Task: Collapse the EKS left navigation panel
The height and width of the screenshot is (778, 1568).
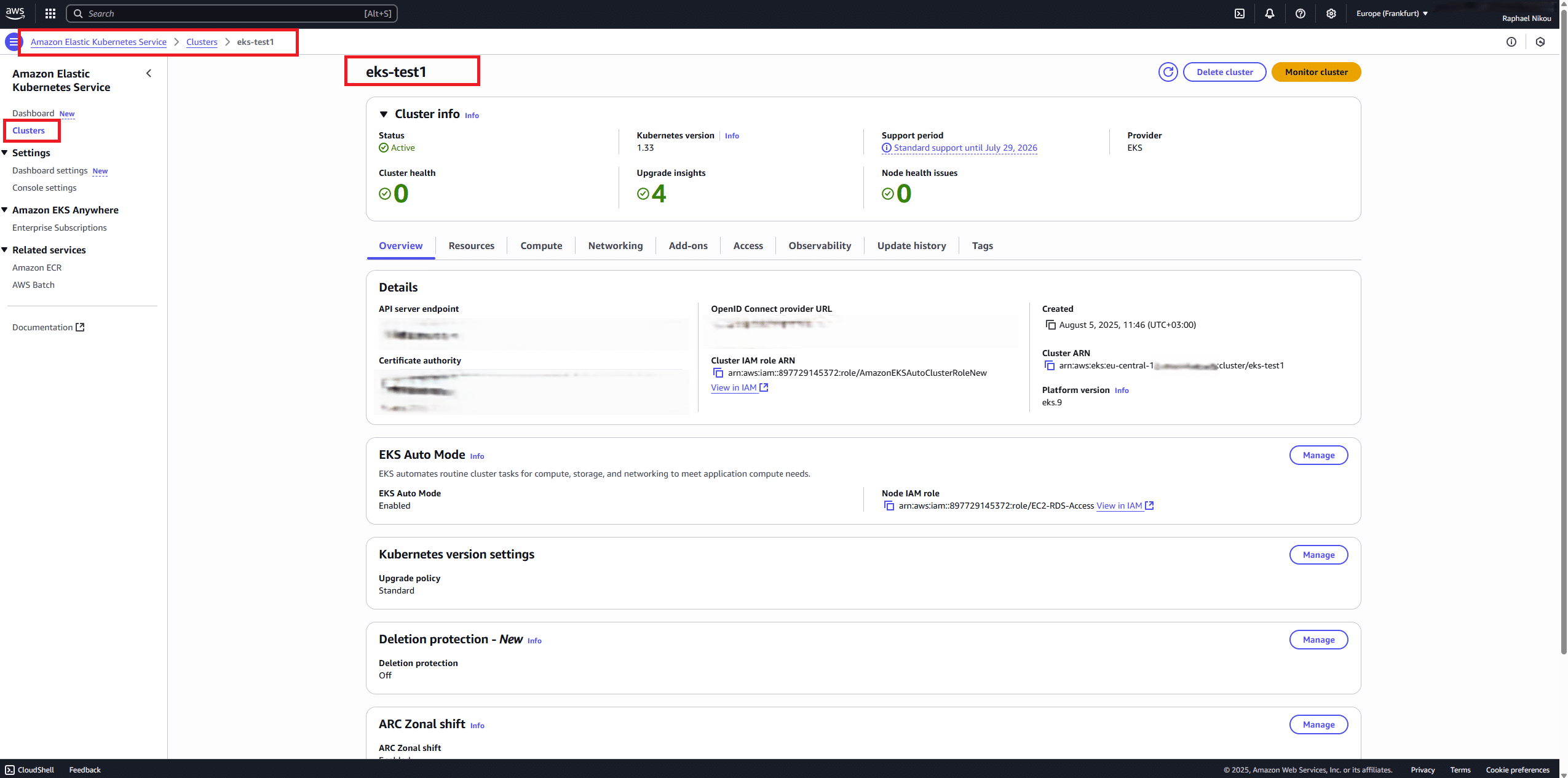Action: (x=149, y=73)
